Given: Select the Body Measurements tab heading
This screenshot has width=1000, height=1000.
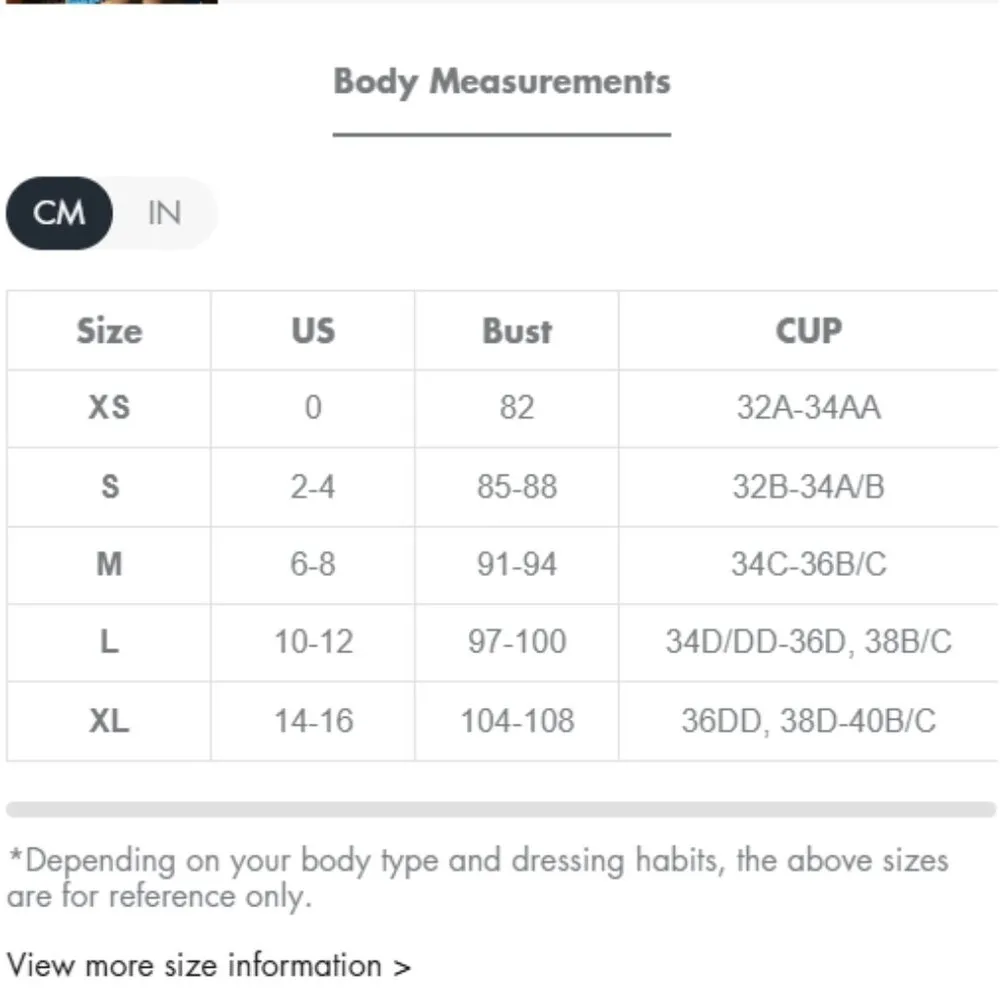Looking at the screenshot, I should click(501, 82).
